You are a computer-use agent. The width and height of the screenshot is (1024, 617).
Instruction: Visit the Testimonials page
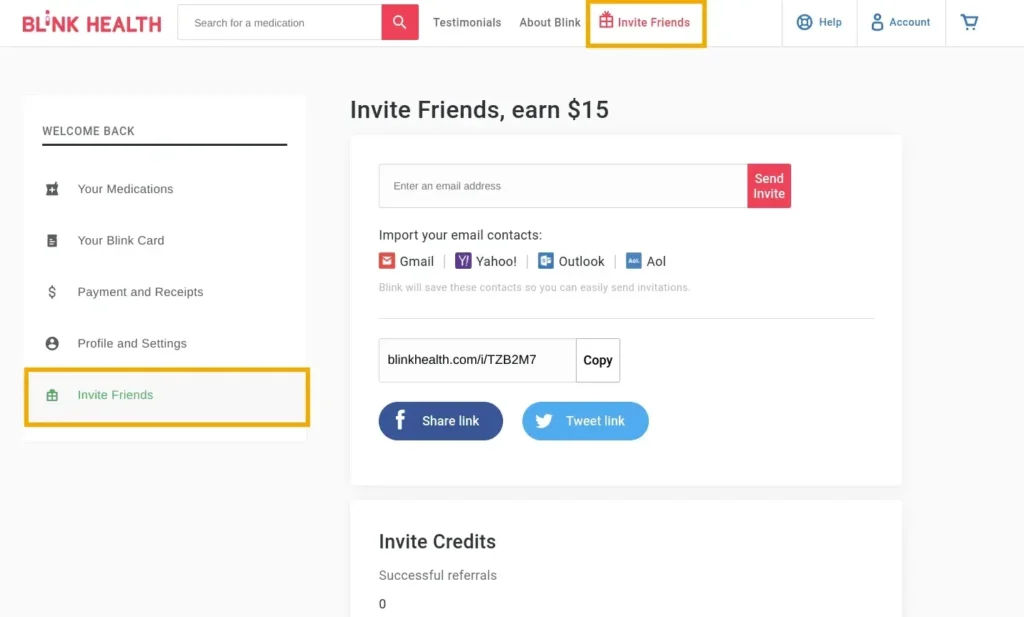pos(467,21)
